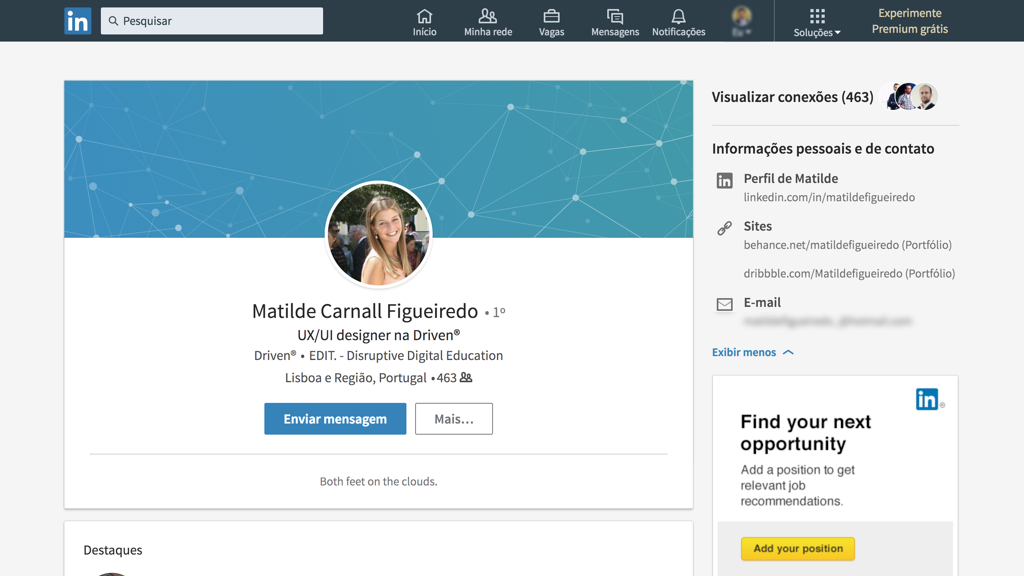The height and width of the screenshot is (576, 1024).
Task: Click the Add your position button
Action: (x=798, y=548)
